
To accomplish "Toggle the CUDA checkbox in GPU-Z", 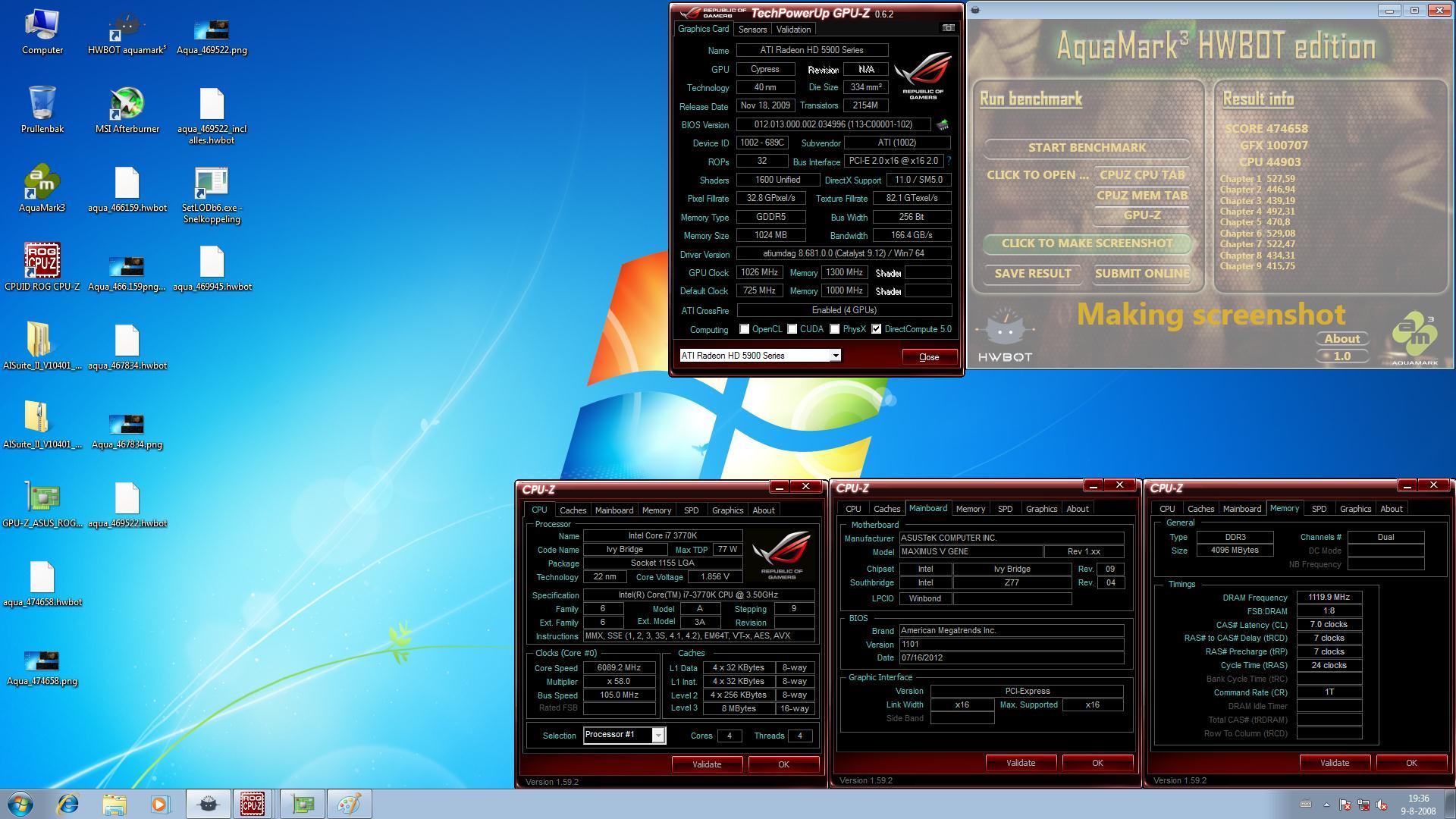I will (792, 329).
